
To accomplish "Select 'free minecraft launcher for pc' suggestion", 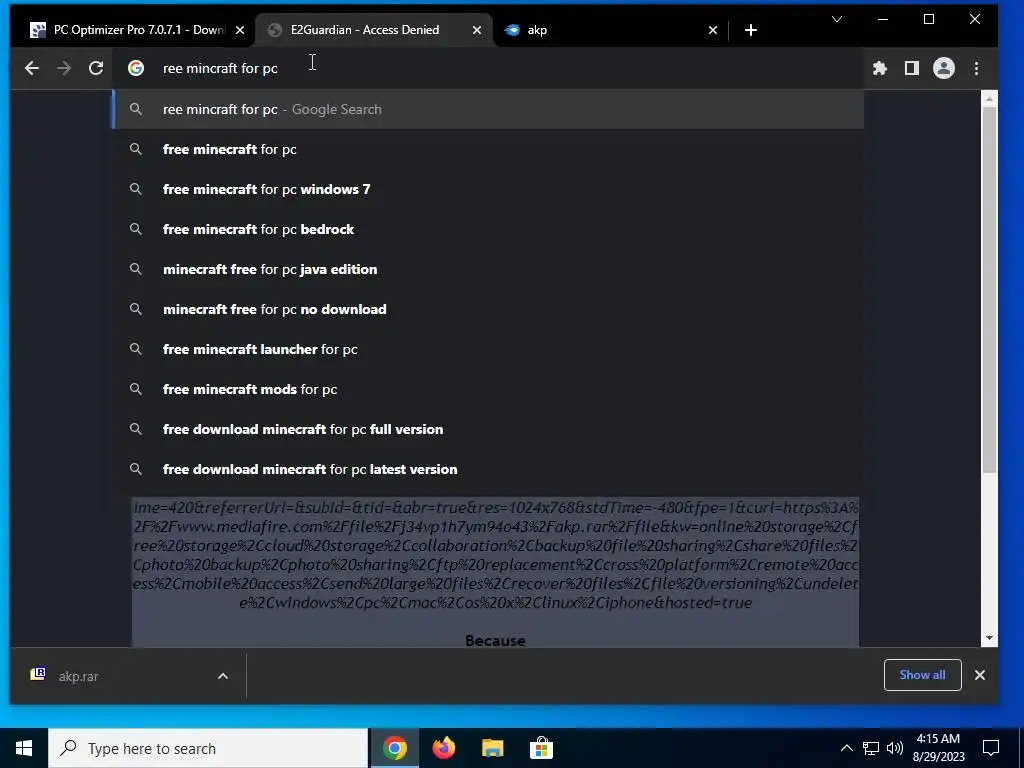I will pos(488,349).
